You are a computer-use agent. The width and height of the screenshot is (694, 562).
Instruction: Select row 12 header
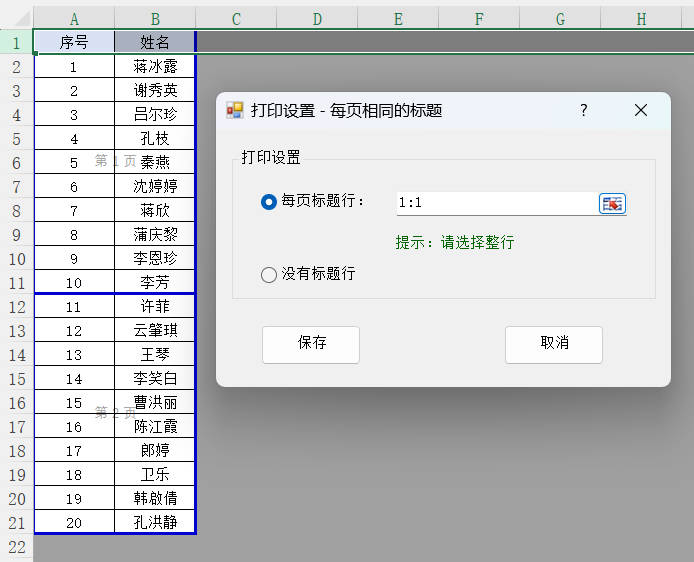click(16, 306)
